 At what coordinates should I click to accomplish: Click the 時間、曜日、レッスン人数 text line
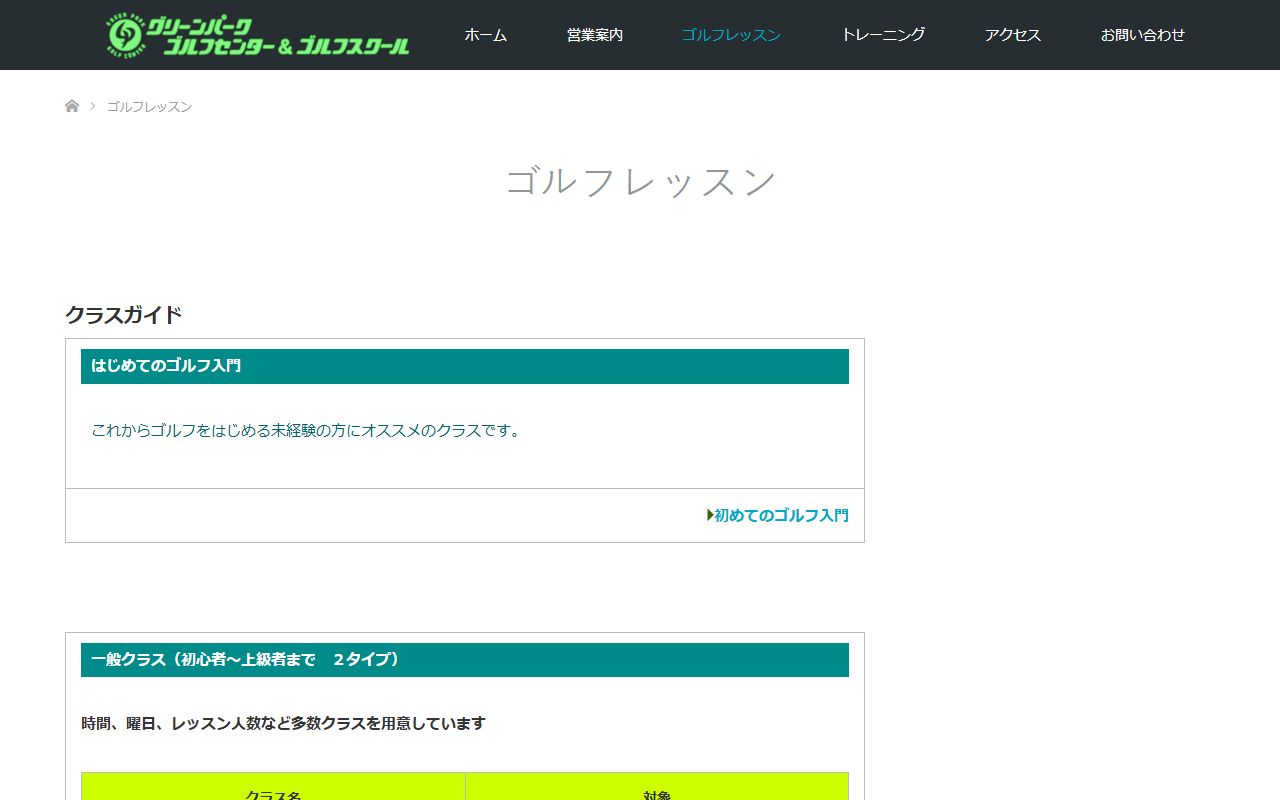pyautogui.click(x=283, y=723)
